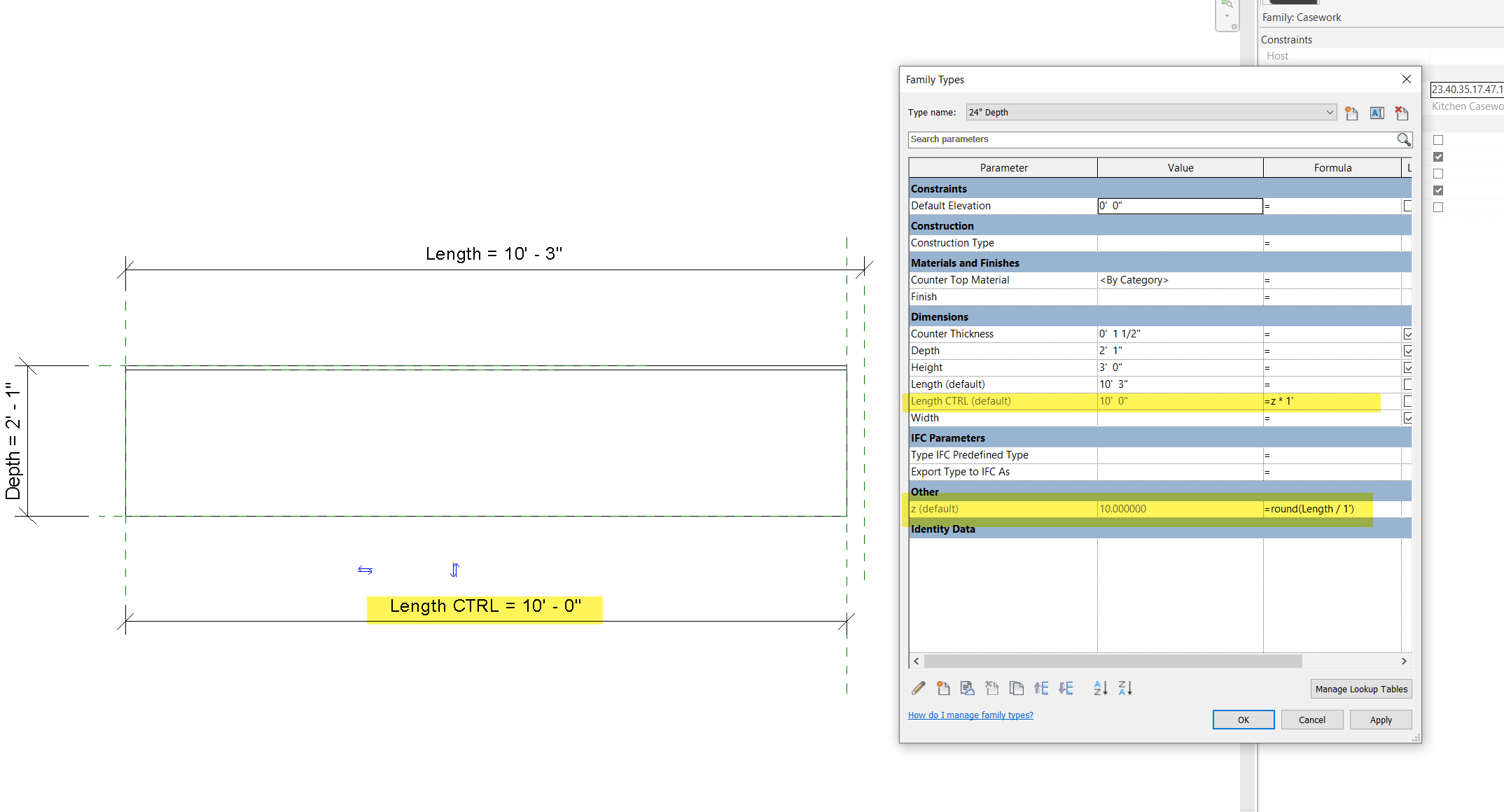The height and width of the screenshot is (812, 1504).
Task: Click the New Type icon beside the type name
Action: point(1351,113)
